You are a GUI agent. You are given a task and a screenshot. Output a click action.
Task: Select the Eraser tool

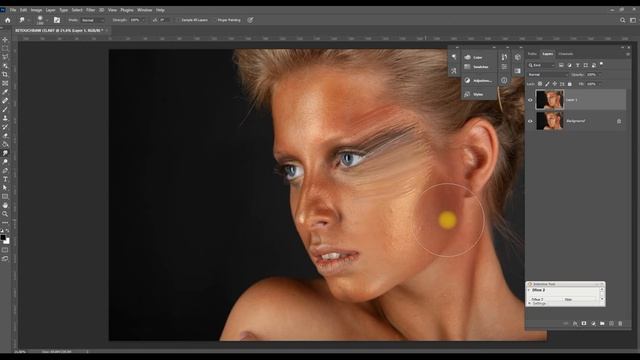pos(5,136)
